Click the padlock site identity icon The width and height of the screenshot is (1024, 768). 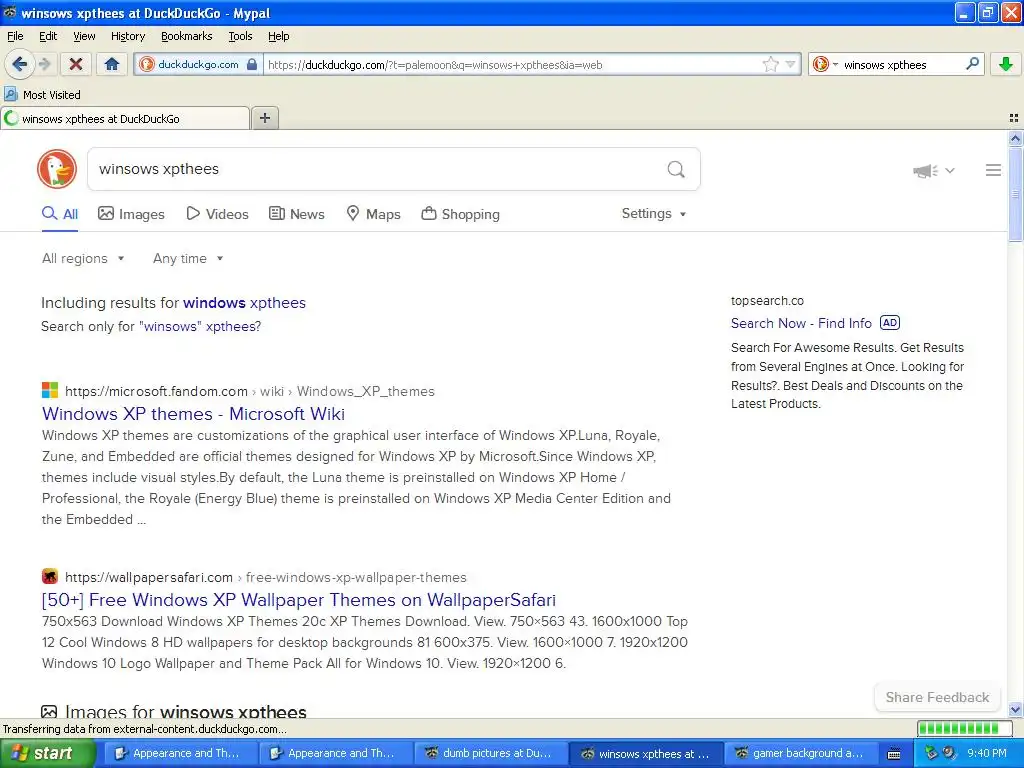click(x=252, y=64)
